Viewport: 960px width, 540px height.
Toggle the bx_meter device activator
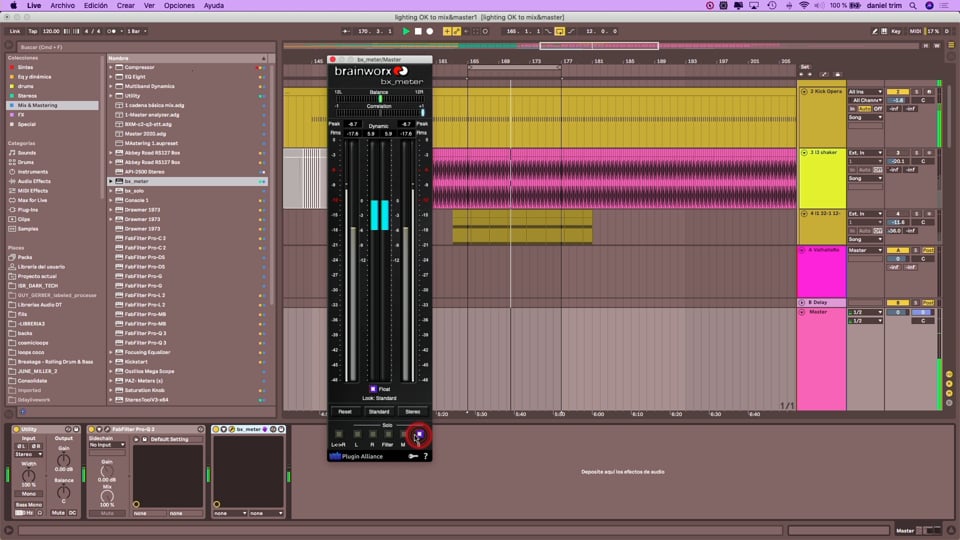216,429
